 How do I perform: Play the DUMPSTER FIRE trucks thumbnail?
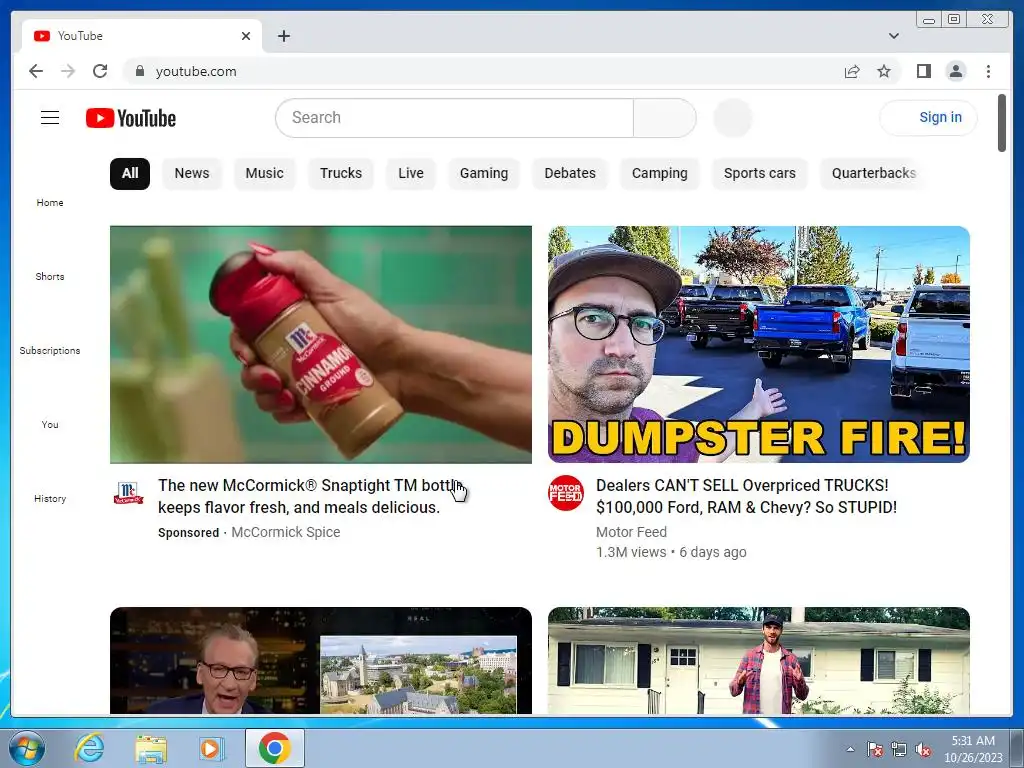(x=758, y=344)
